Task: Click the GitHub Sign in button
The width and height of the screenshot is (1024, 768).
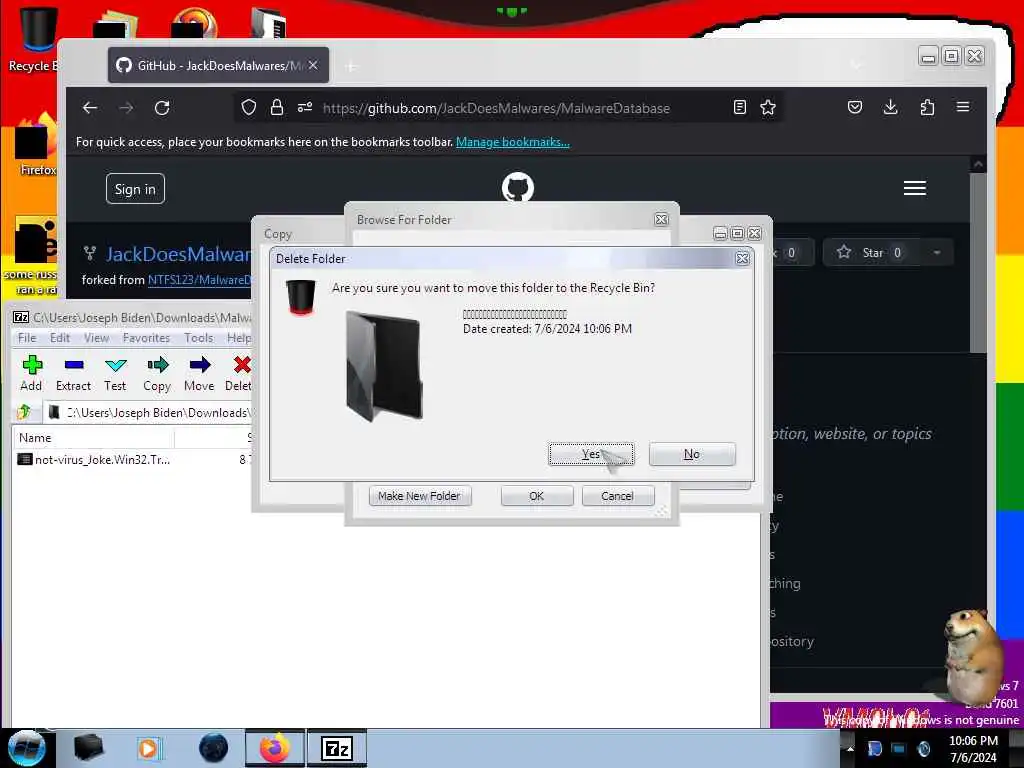Action: coord(135,189)
